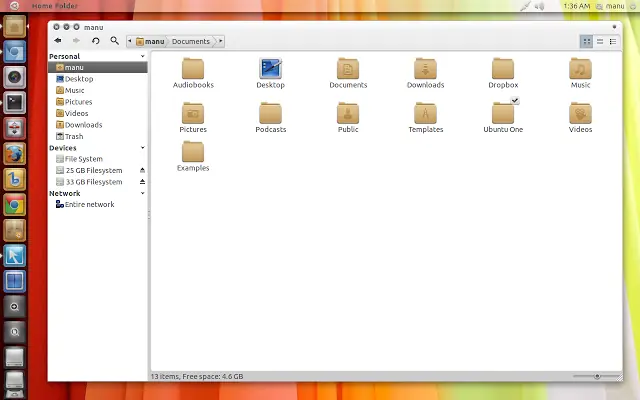Adjust the zoom slider in status bar
Screen dimensions: 640x400
(597, 377)
